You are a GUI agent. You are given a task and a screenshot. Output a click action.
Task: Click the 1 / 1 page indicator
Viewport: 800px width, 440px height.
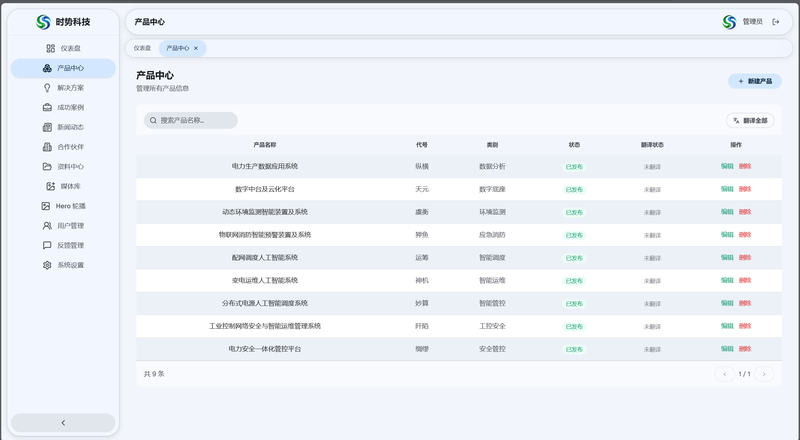point(744,374)
